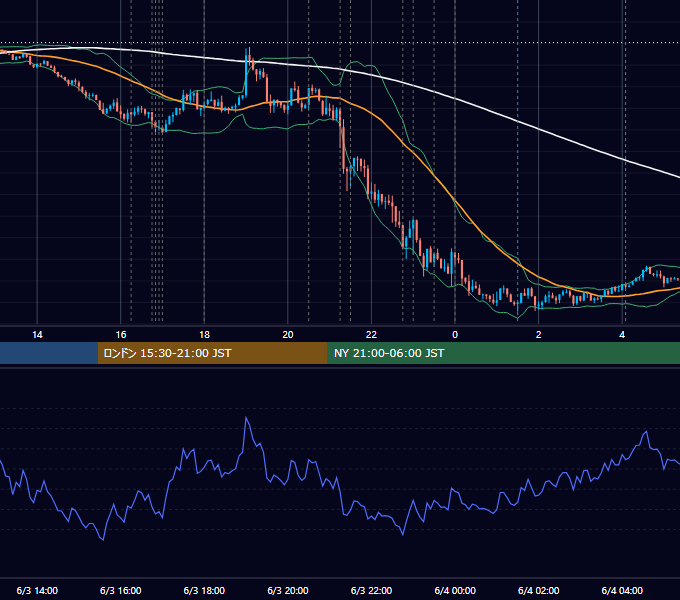Viewport: 680px width, 600px height.
Task: Click the '16' hour axis label
Action: coord(121,335)
